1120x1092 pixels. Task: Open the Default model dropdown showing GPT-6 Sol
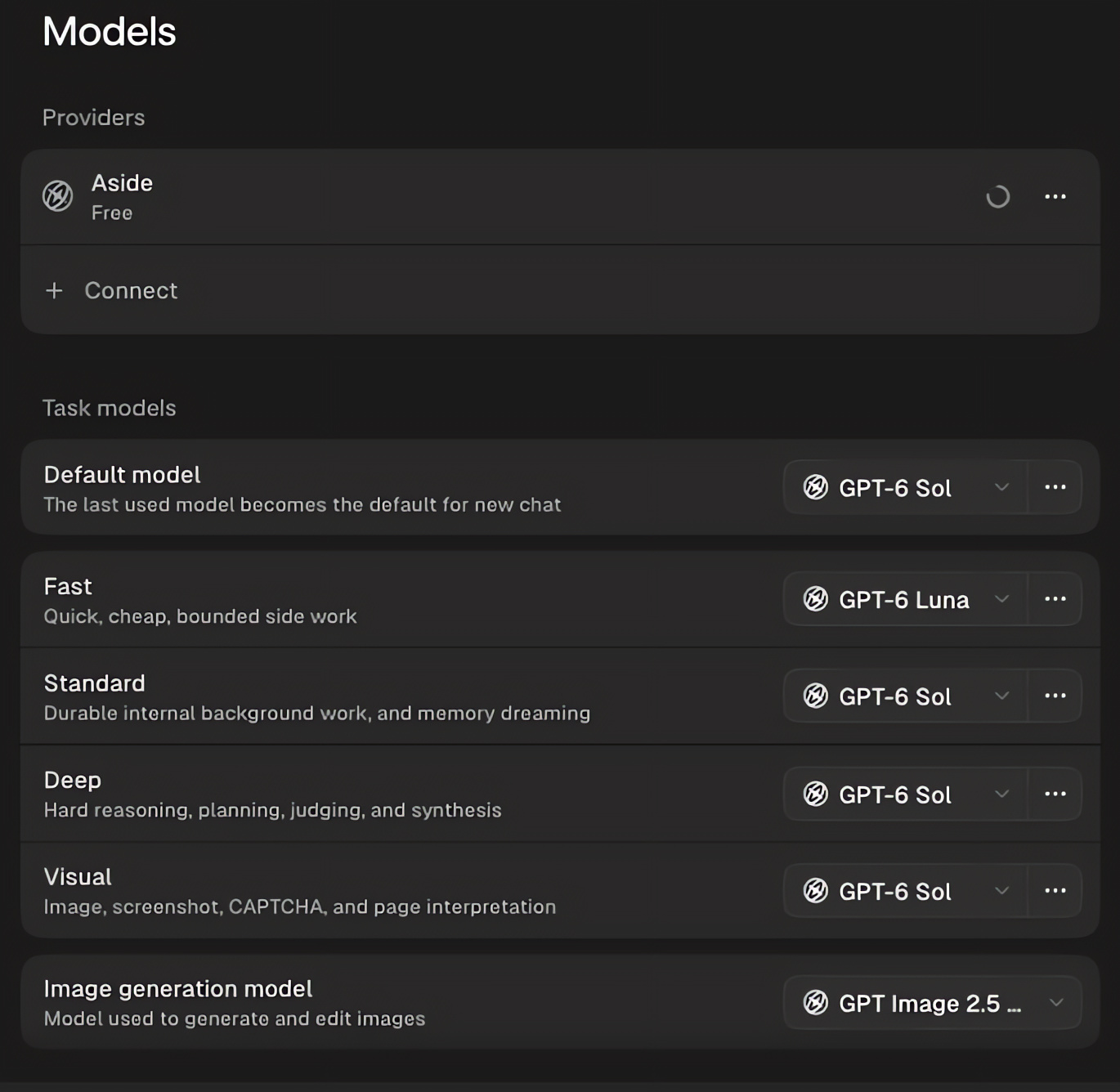tap(906, 487)
